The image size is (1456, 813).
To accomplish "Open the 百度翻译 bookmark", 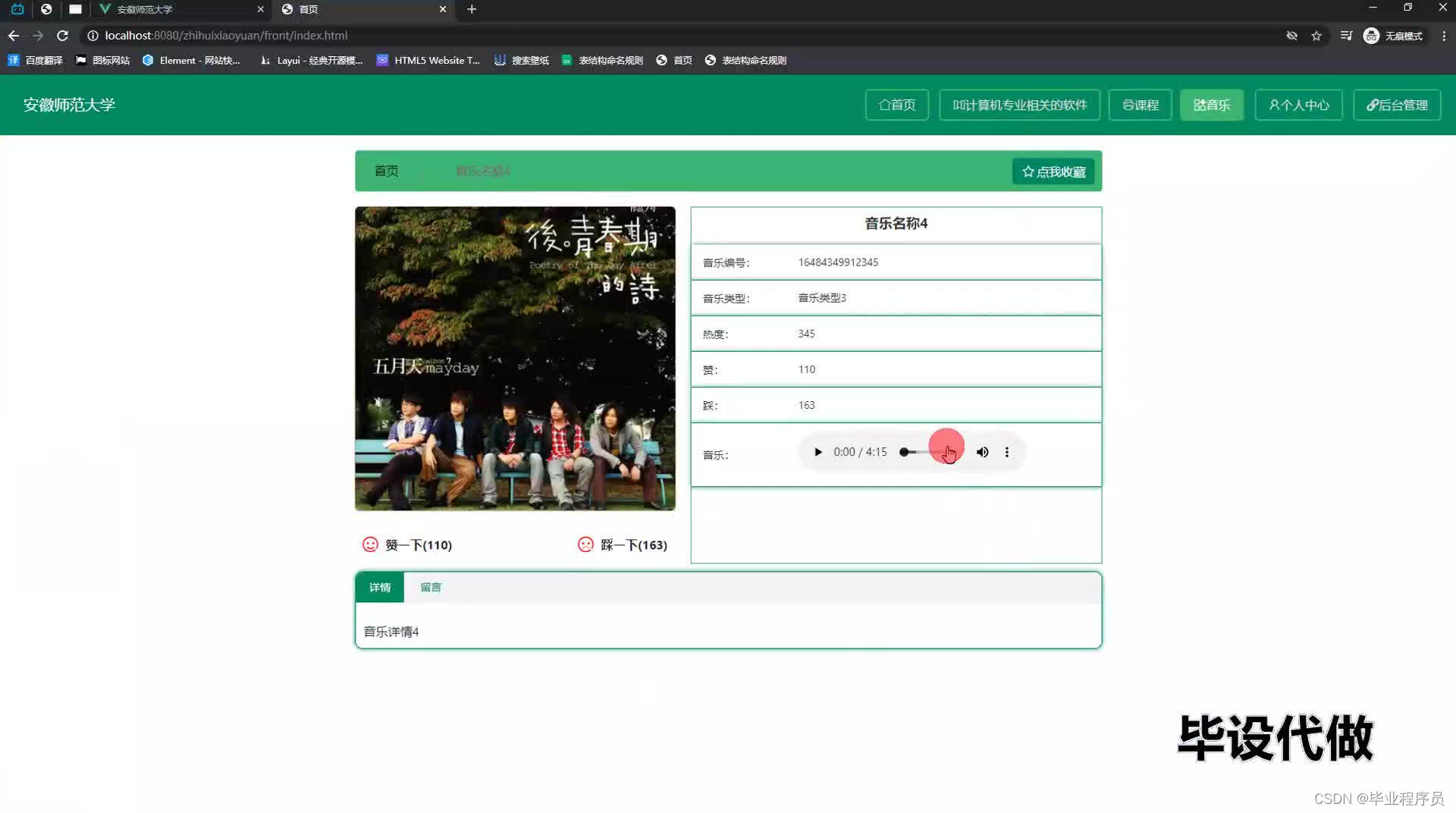I will pyautogui.click(x=36, y=60).
